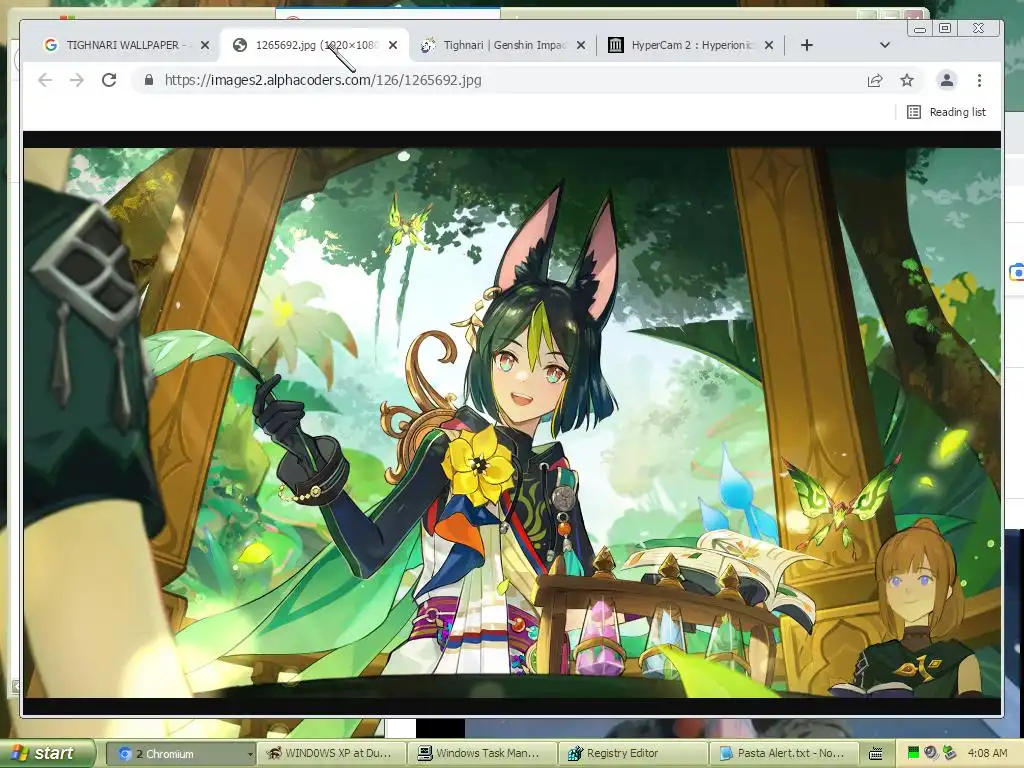Click the Tighnari wallpaper image
Image resolution: width=1024 pixels, height=768 pixels.
(512, 423)
